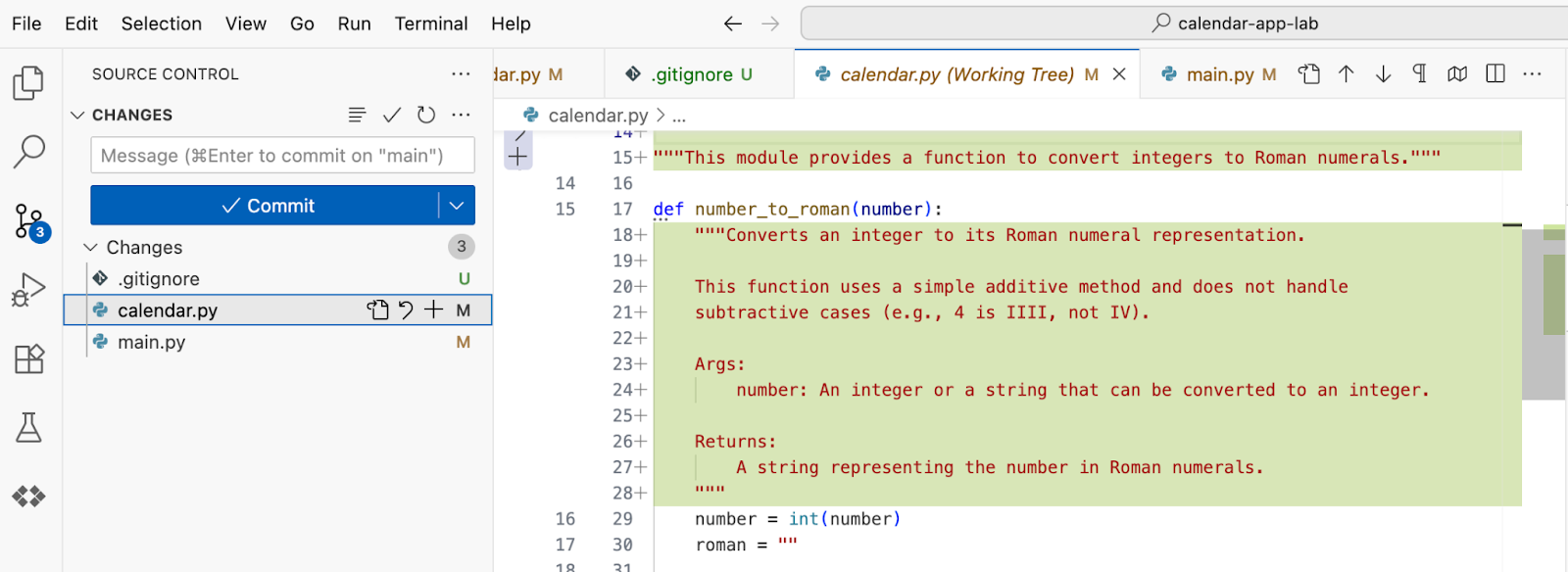
Task: Click refresh icon in Changes header
Action: click(426, 115)
